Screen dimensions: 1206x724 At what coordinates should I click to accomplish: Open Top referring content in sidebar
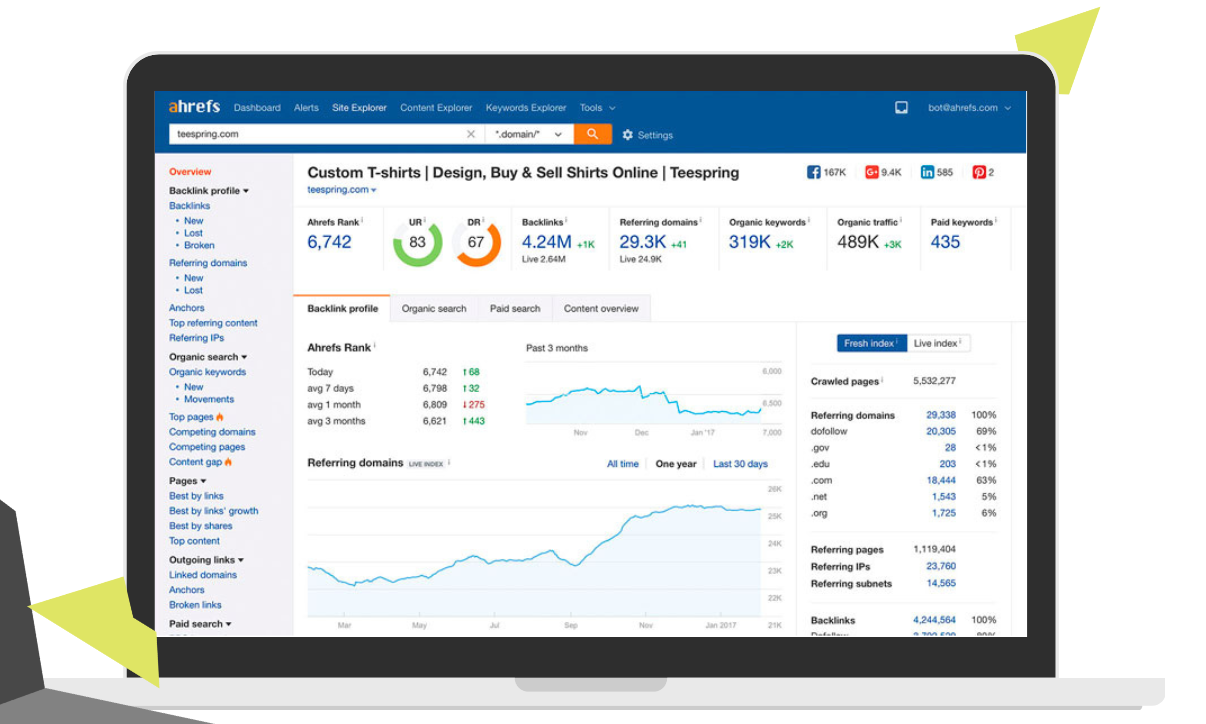(213, 323)
